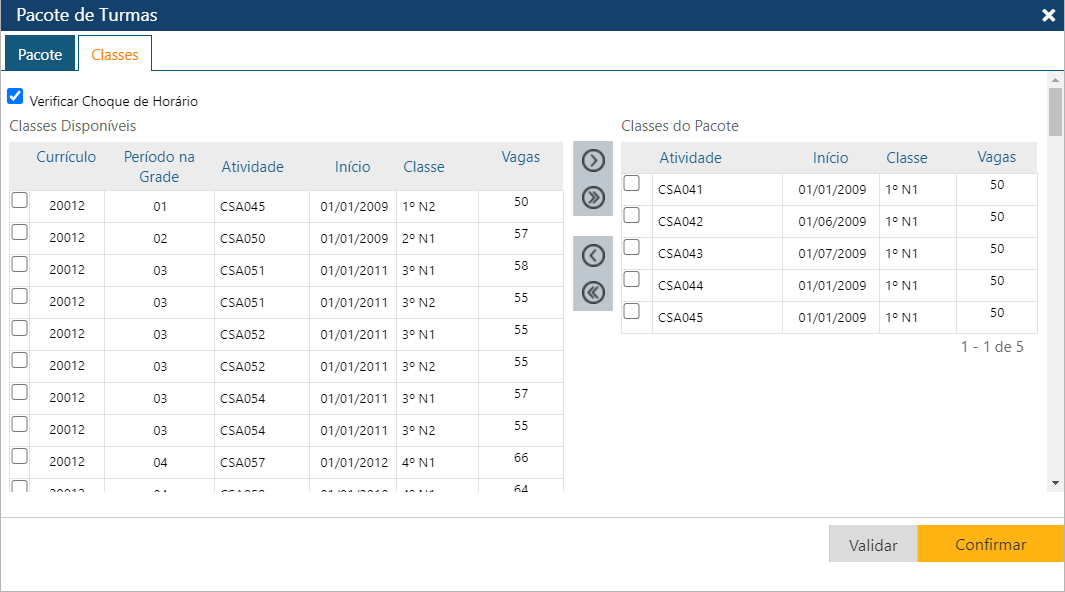Viewport: 1065px width, 592px height.
Task: Check the CSA057 4º N1 row checkbox
Action: pyautogui.click(x=19, y=456)
